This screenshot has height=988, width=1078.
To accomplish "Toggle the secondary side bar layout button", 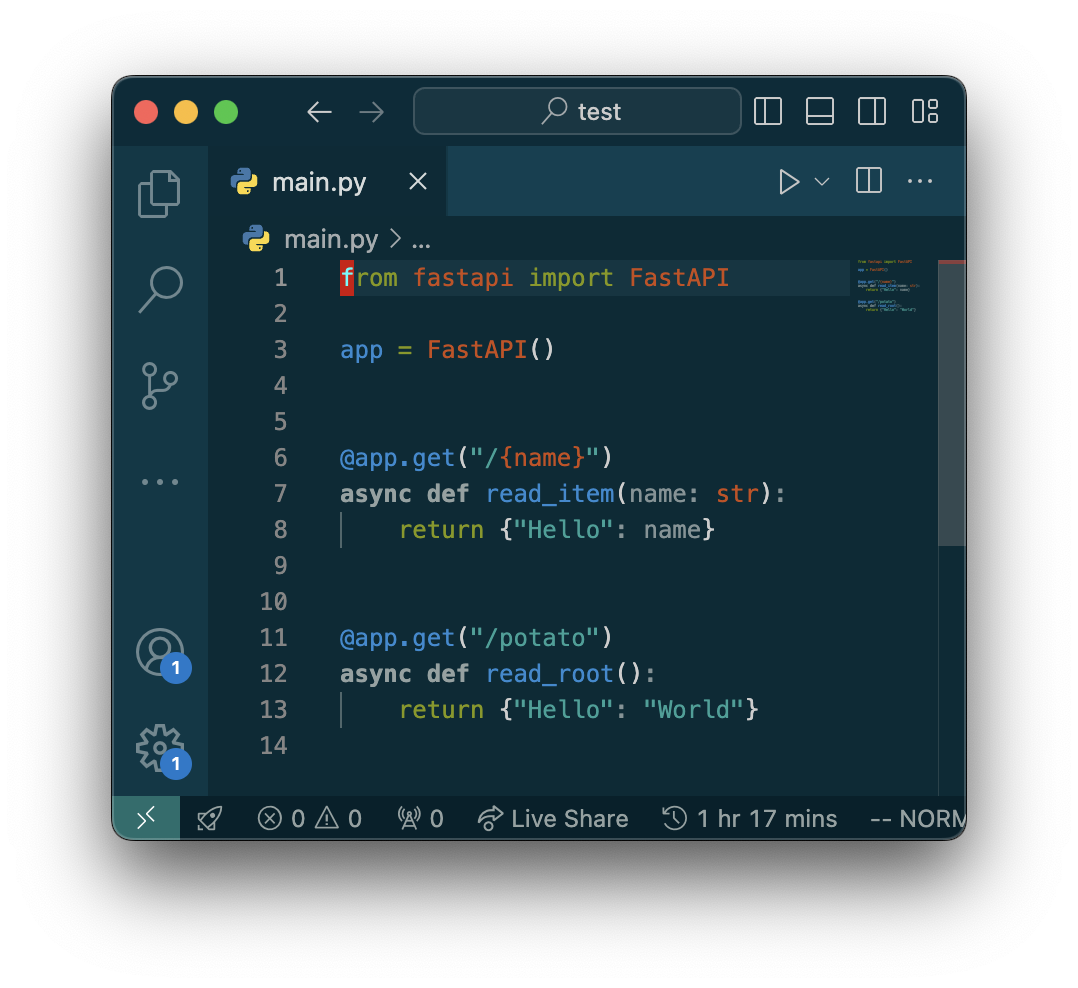I will (872, 111).
